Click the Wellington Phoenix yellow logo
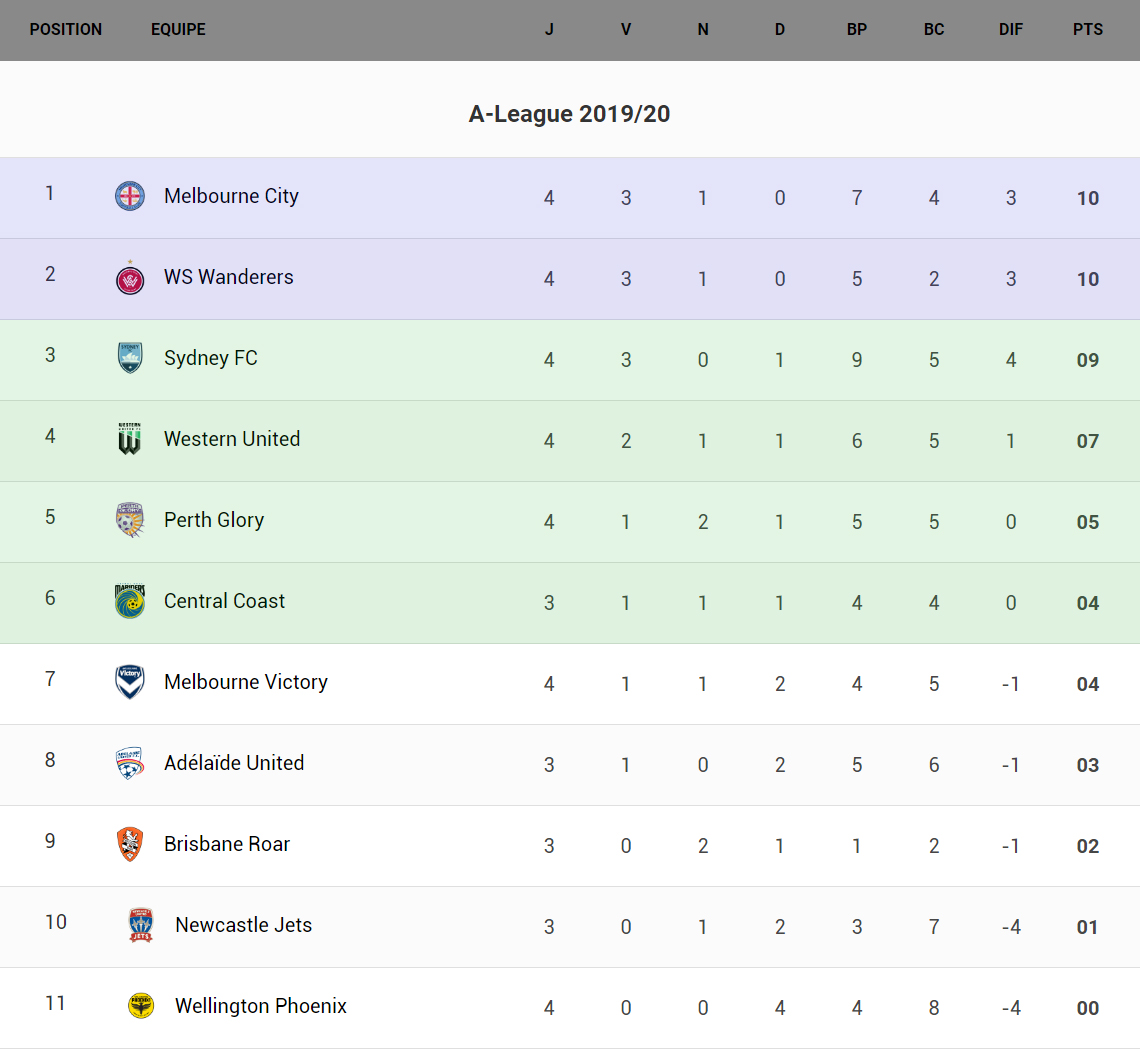This screenshot has width=1140, height=1058. click(141, 1006)
